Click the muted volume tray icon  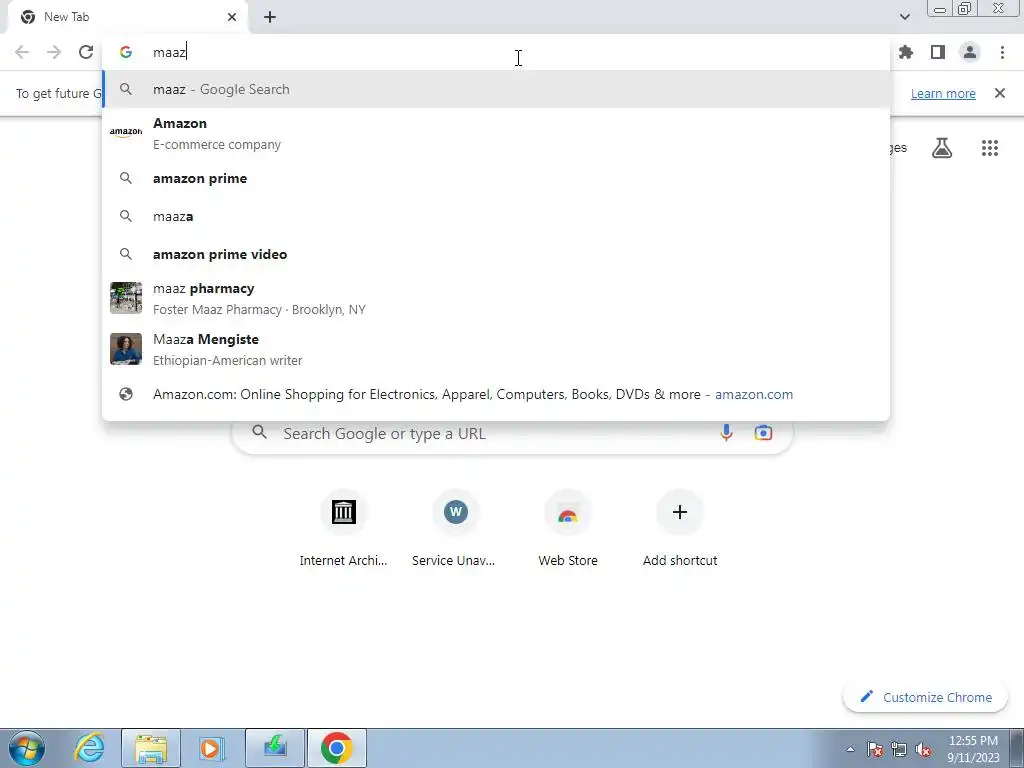[x=923, y=749]
